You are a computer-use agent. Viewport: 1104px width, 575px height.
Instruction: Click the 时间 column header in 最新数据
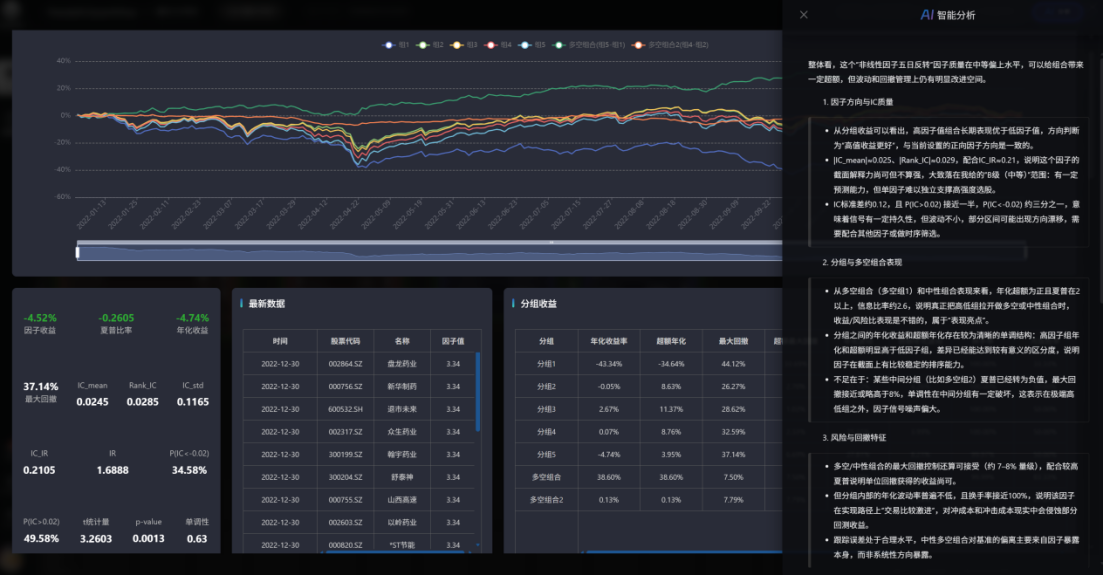(280, 340)
